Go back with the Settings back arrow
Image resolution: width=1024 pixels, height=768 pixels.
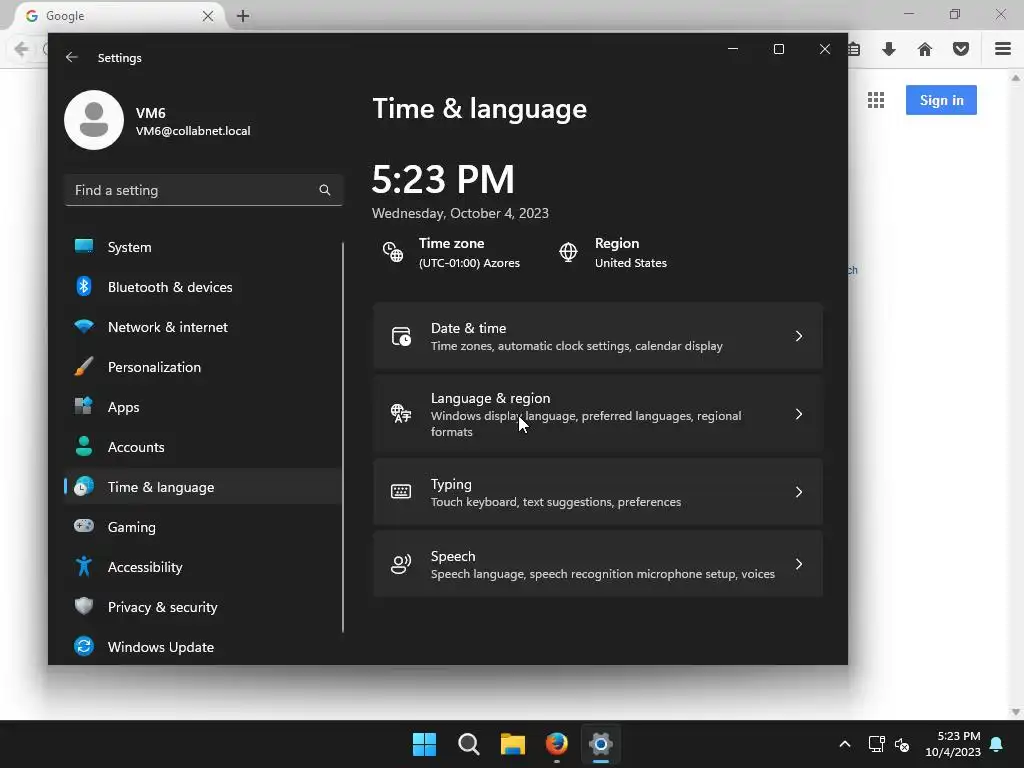(72, 57)
